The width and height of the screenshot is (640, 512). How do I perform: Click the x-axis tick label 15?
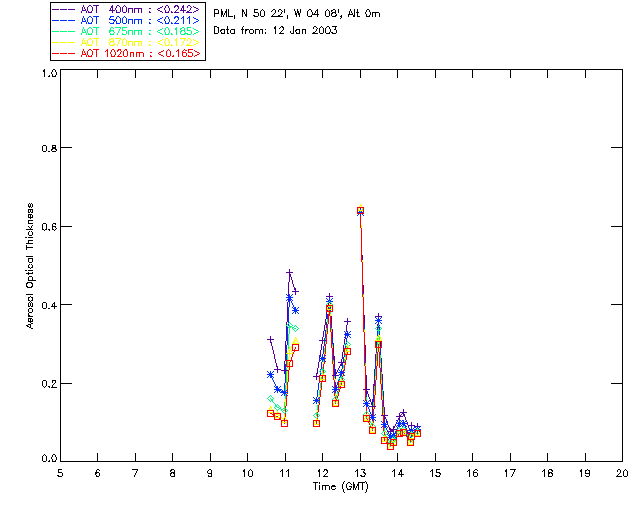tap(435, 473)
